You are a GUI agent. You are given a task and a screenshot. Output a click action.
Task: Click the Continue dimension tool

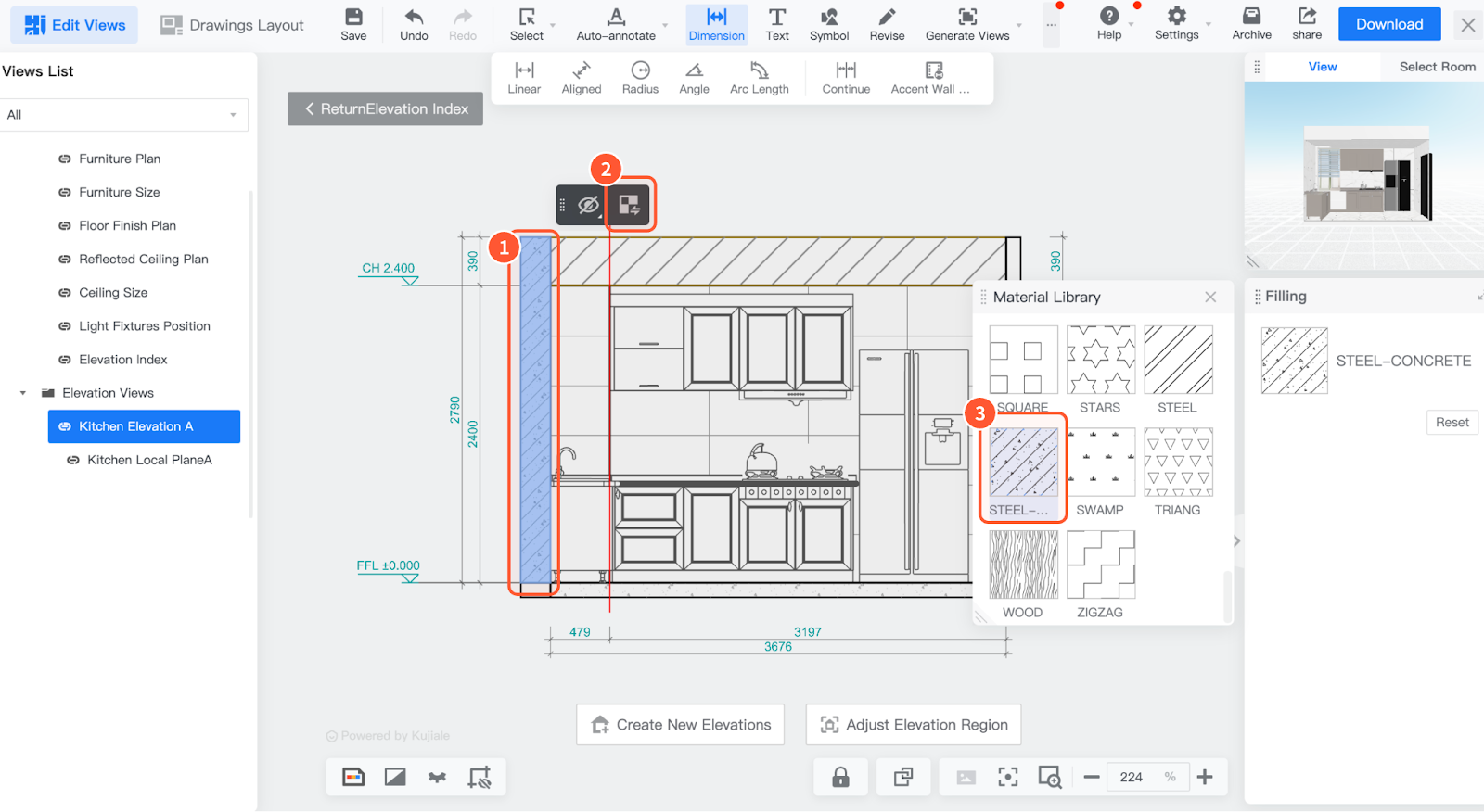point(846,78)
